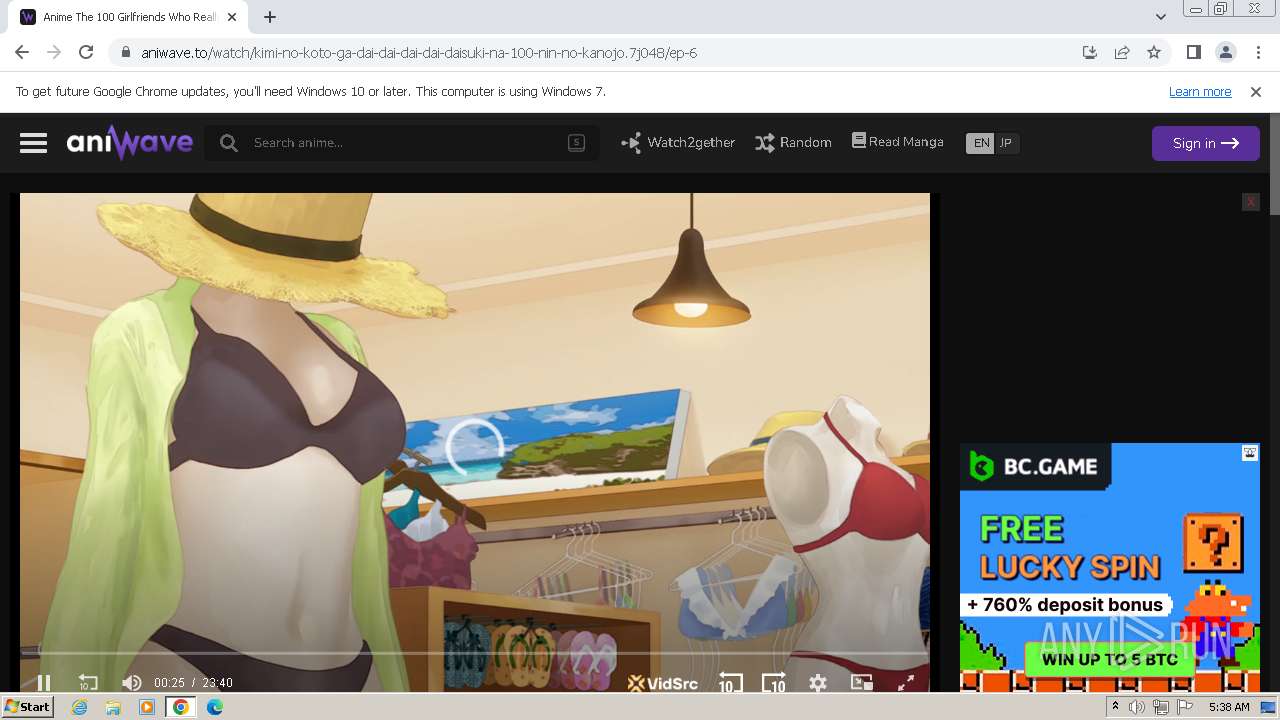Open player settings gear
Screen dimensions: 1280x720
[818, 683]
